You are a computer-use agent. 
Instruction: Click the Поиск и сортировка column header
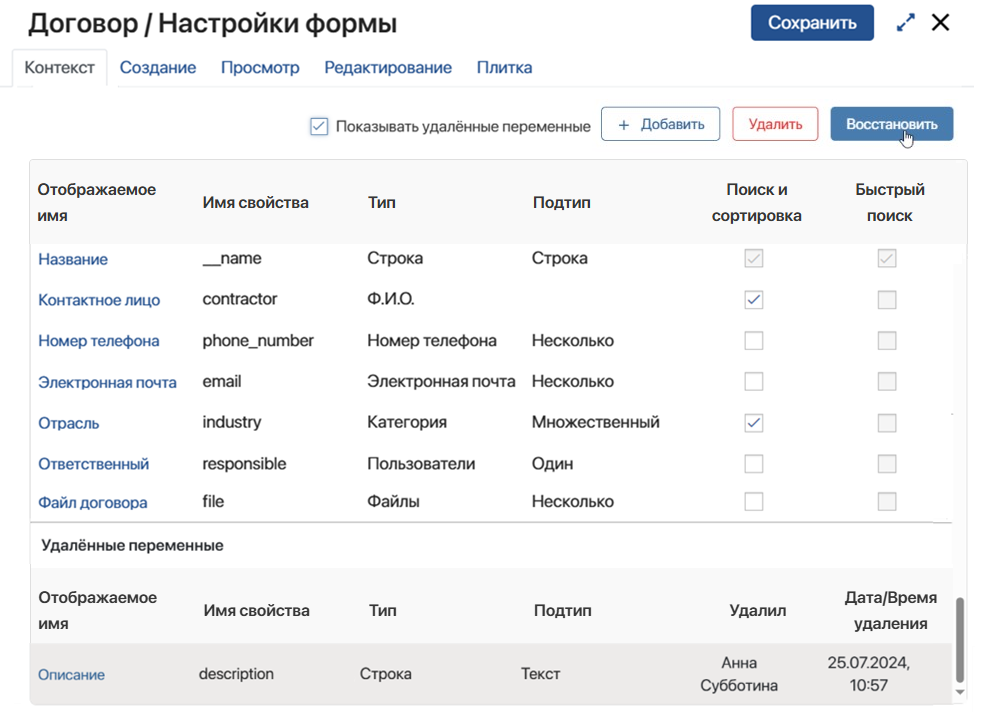[x=756, y=202]
